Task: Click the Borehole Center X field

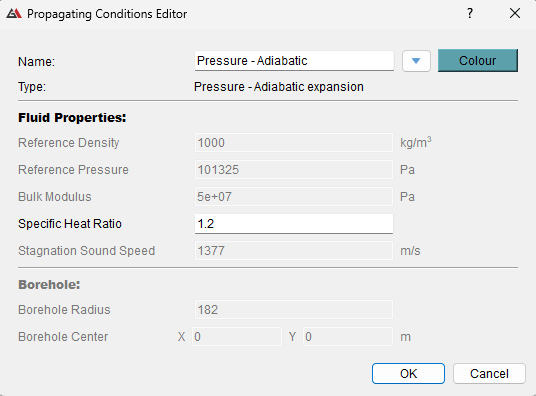Action: [237, 337]
